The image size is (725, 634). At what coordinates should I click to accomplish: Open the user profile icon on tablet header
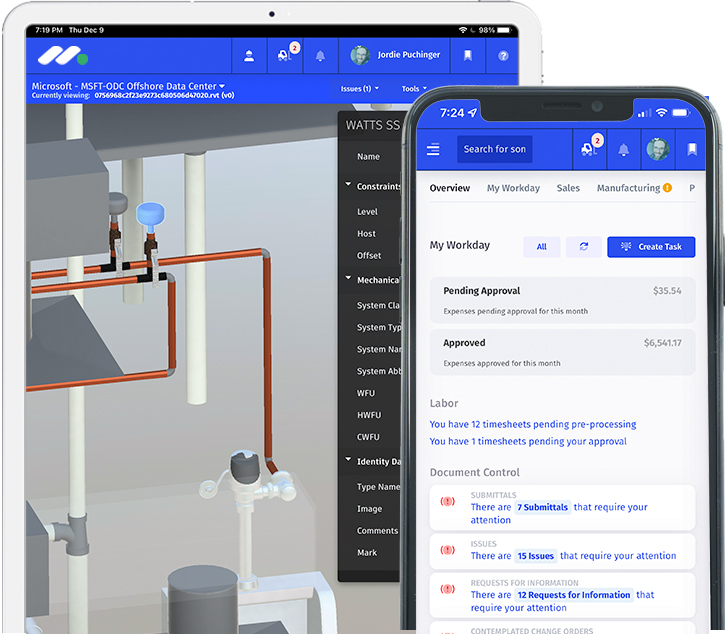pos(249,56)
